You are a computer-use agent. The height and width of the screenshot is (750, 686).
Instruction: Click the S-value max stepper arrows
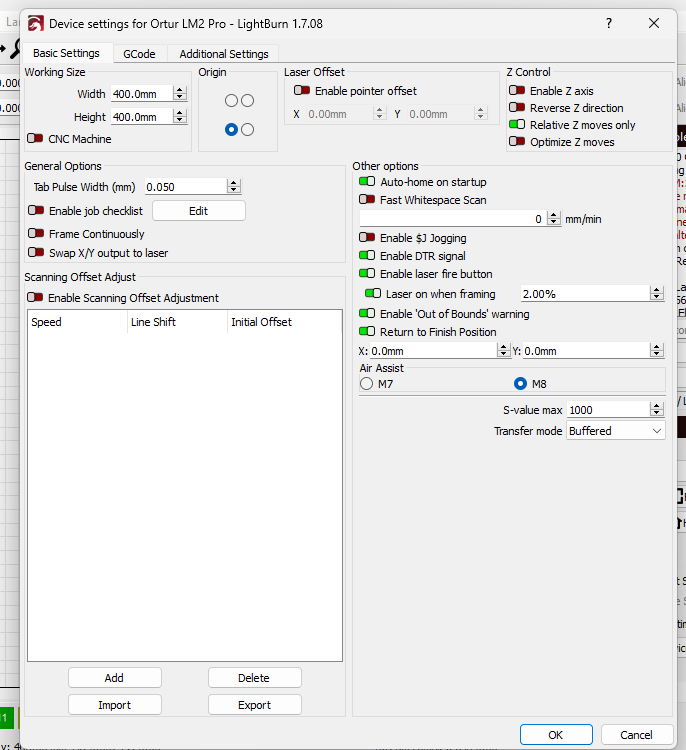click(657, 409)
